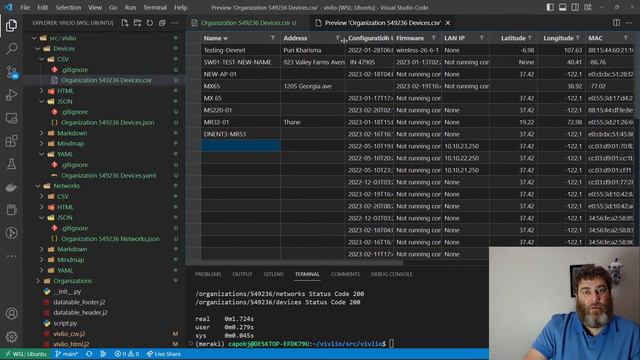The image size is (640, 360).
Task: Click WSL: Ubuntu remote indicator
Action: [25, 354]
